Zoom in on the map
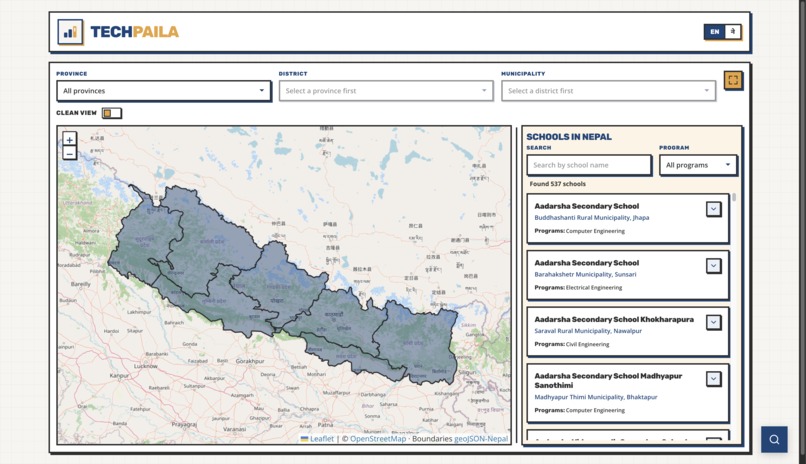The width and height of the screenshot is (806, 464). [69, 139]
